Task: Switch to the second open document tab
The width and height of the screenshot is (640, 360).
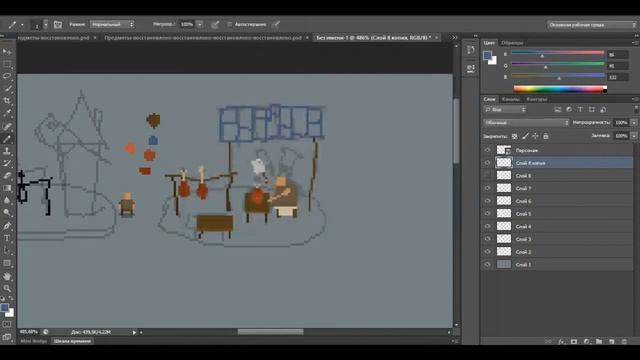Action: 203,38
